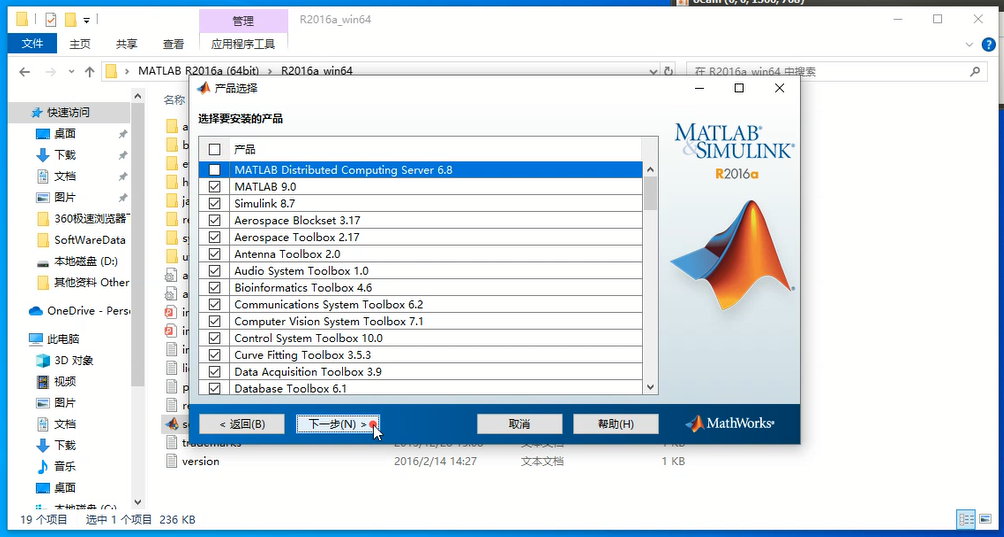Viewport: 1004px width, 537px height.
Task: Open the 主页 ribbon tab
Action: [80, 44]
